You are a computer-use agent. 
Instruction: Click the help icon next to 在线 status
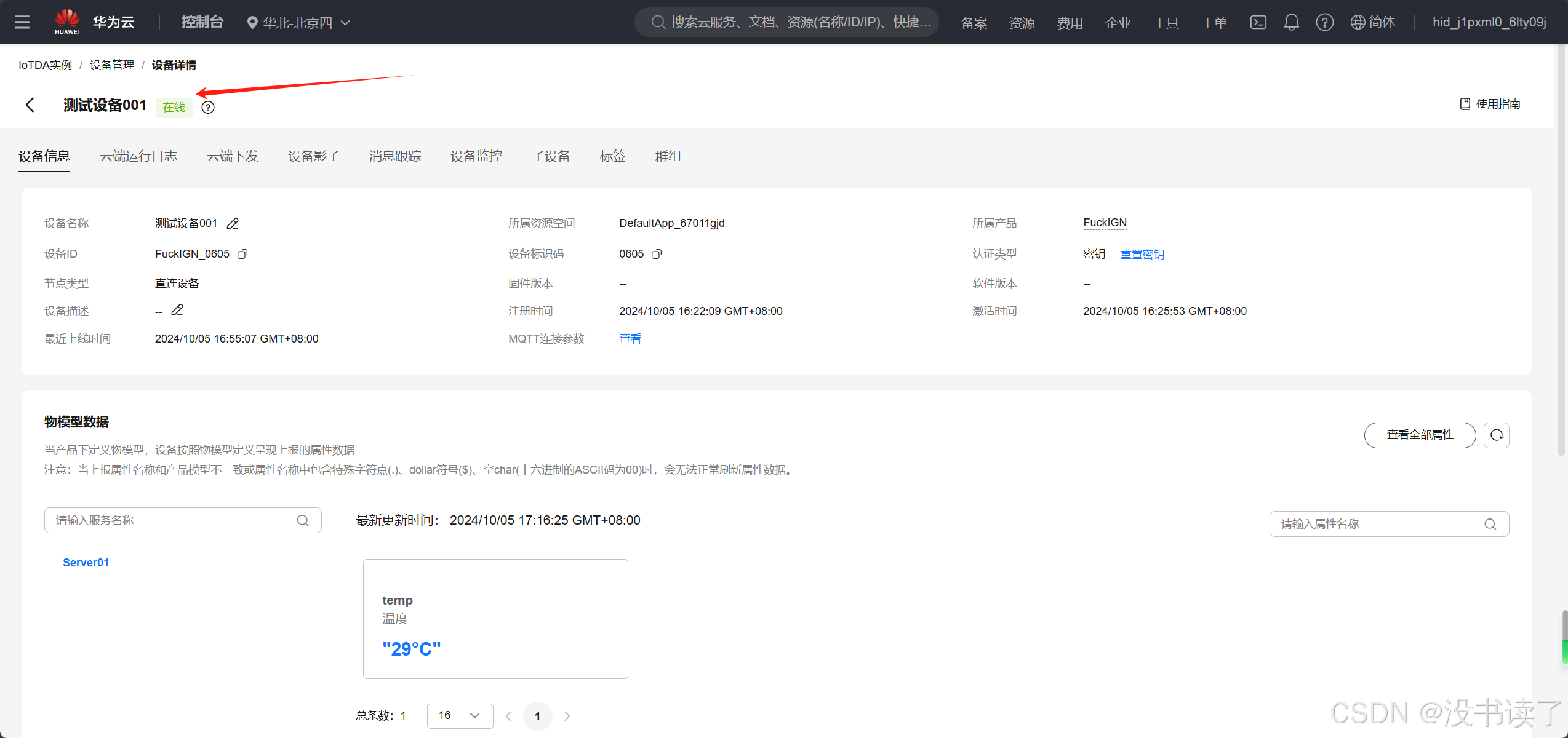click(208, 108)
